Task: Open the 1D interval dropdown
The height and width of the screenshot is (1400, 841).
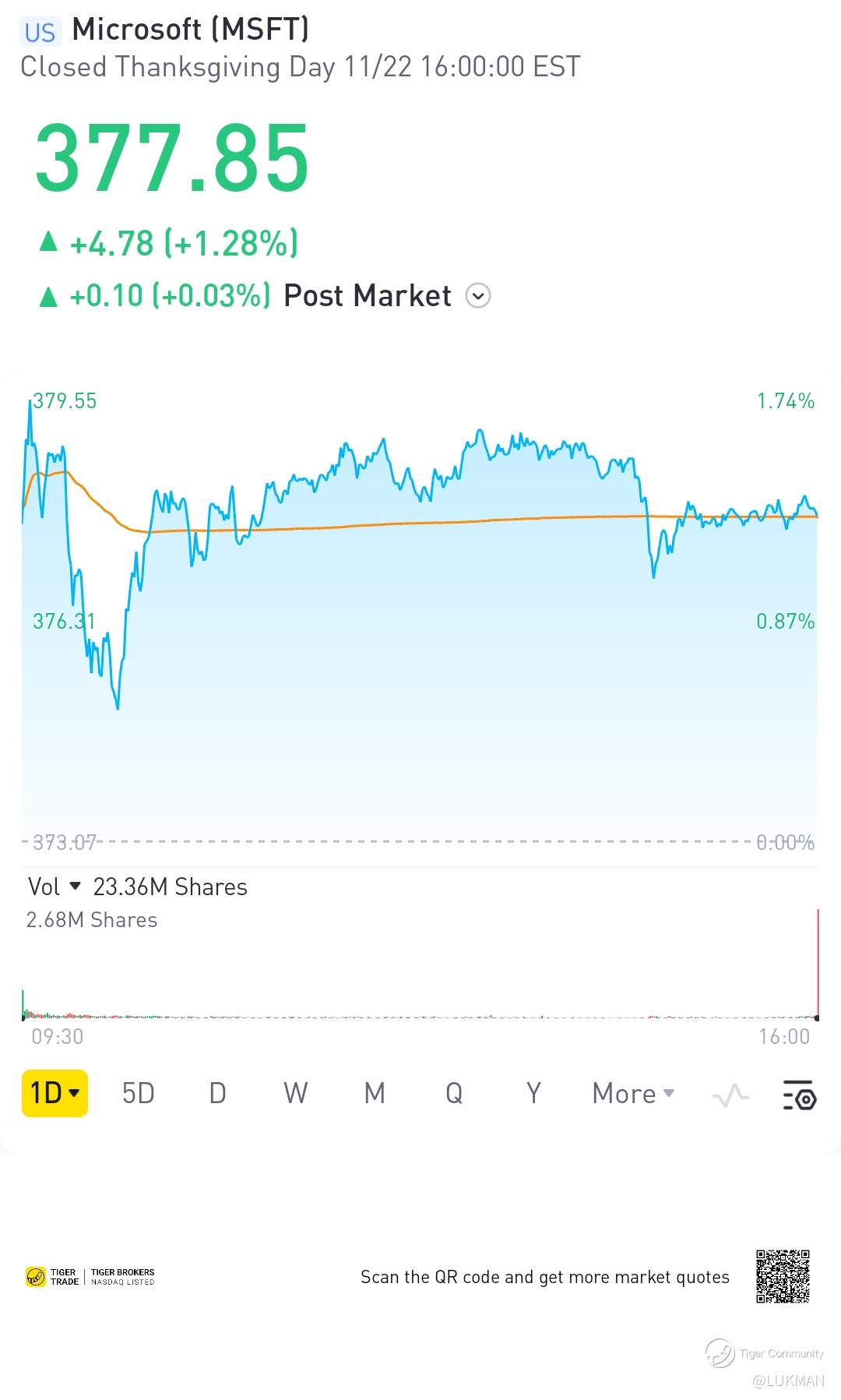Action: (x=55, y=1093)
